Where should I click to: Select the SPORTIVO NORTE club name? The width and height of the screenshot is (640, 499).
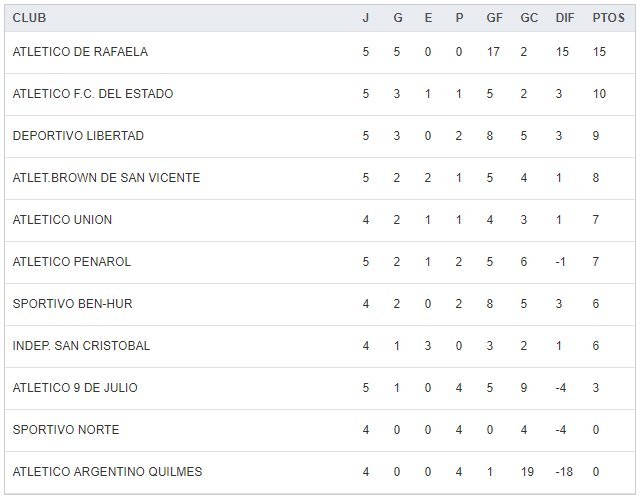tap(66, 430)
